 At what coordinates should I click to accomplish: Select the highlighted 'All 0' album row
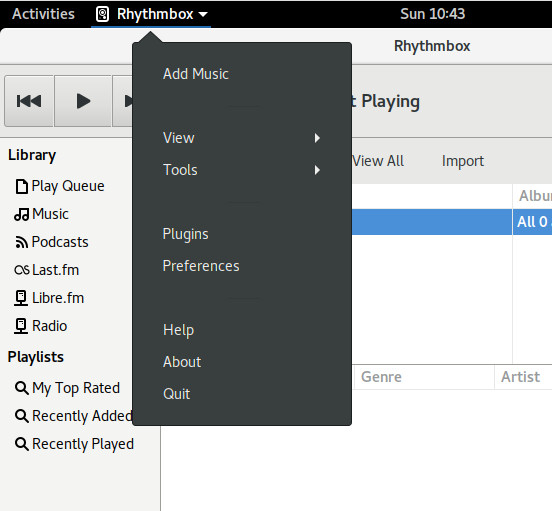(x=532, y=222)
